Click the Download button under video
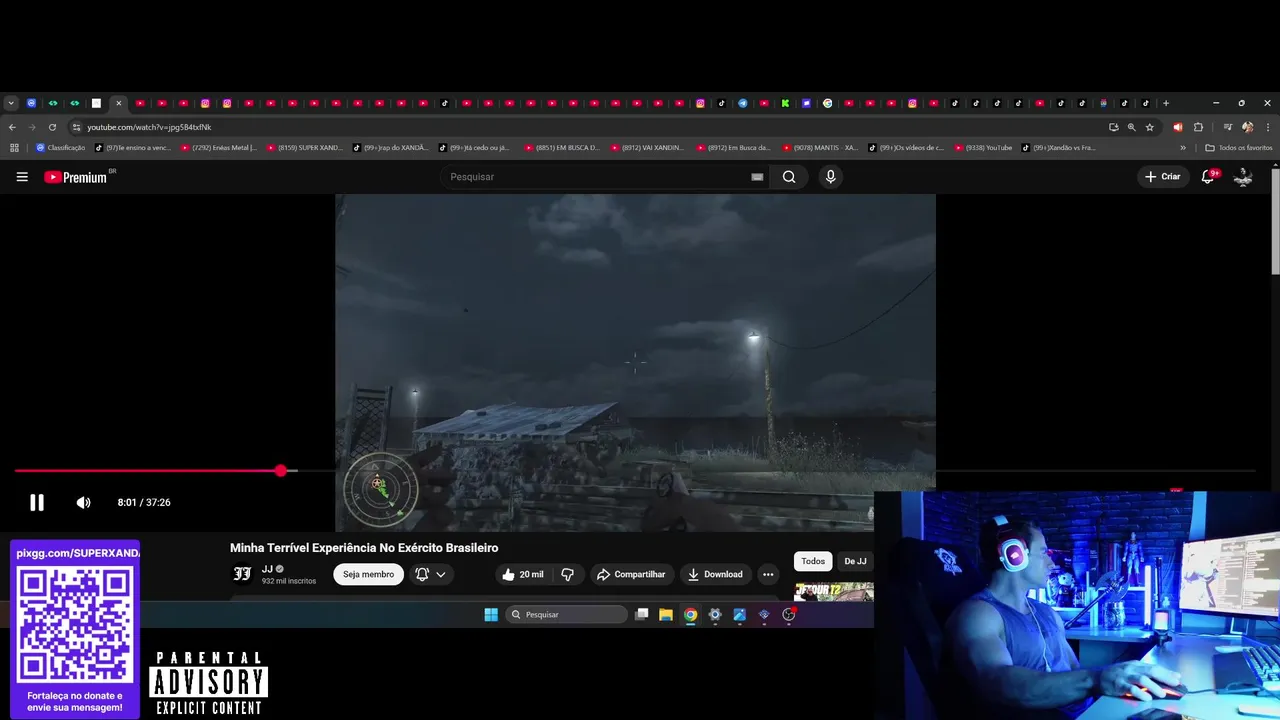The height and width of the screenshot is (720, 1280). pos(715,574)
